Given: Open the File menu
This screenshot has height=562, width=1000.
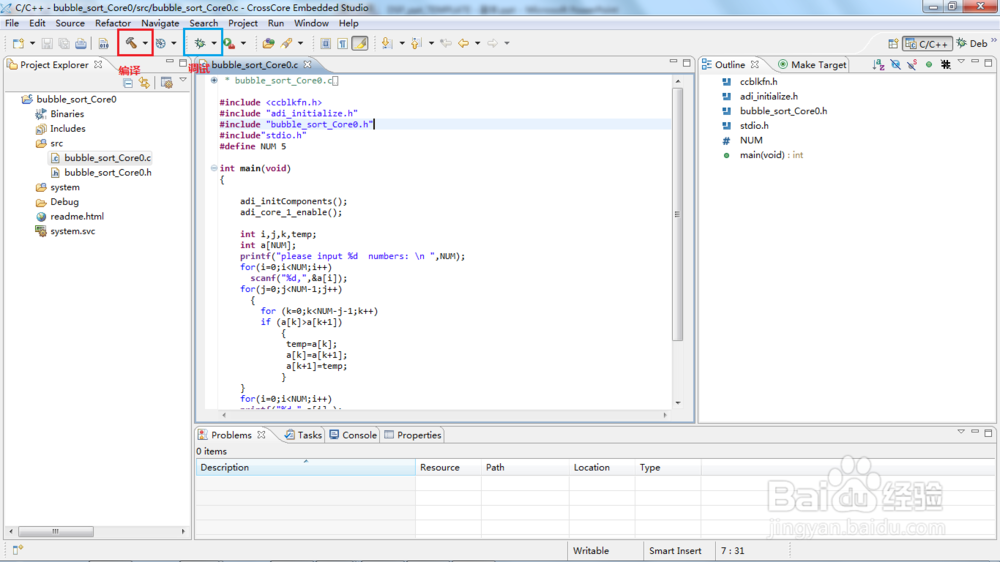Looking at the screenshot, I should point(12,23).
